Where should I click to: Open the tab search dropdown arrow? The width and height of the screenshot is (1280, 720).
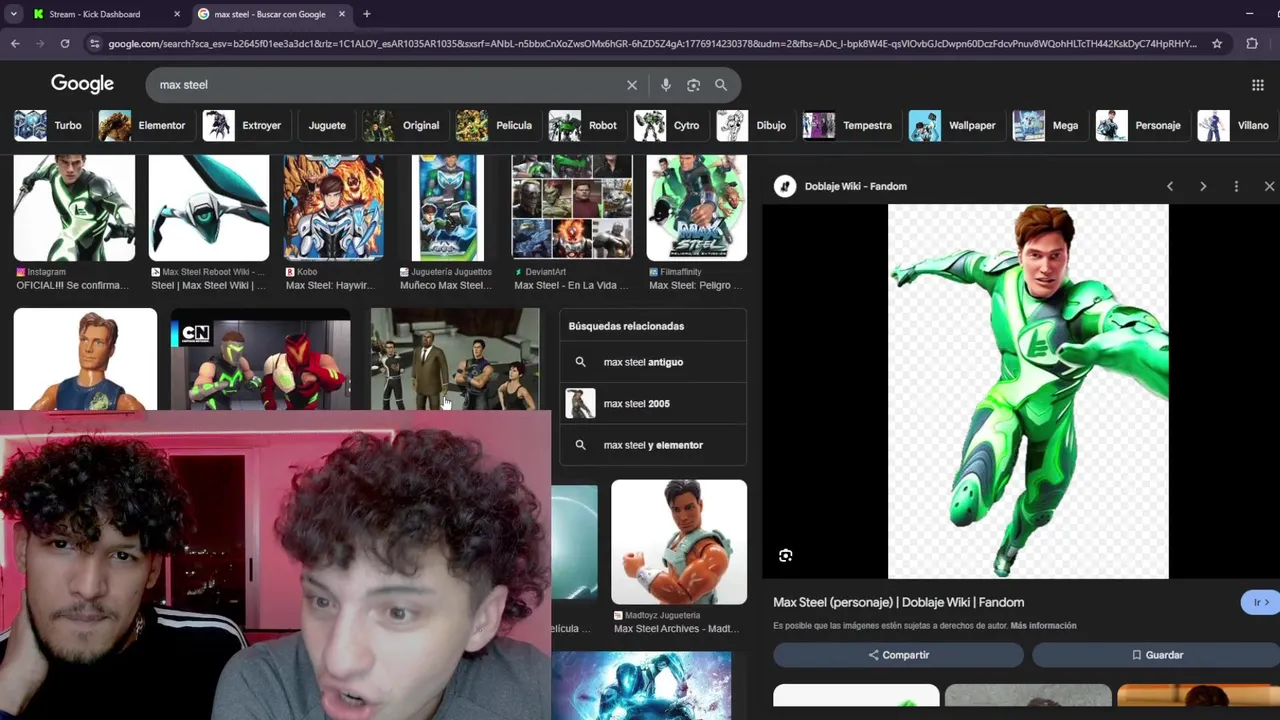tap(13, 14)
